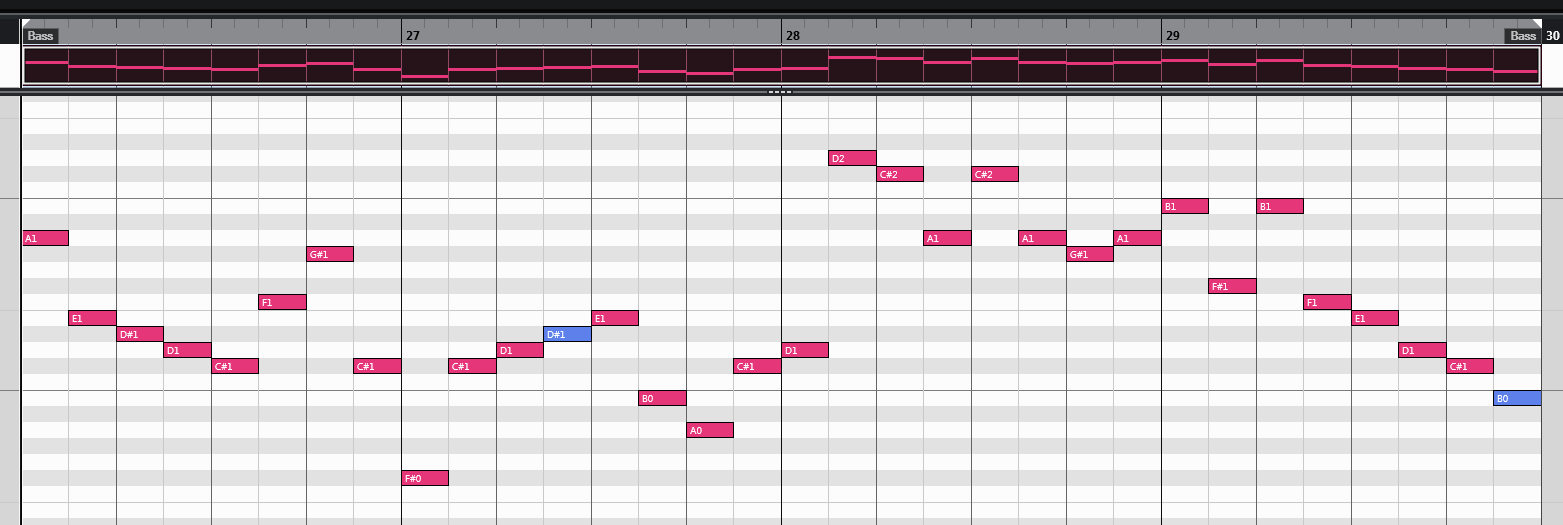Select the C#1 note in bar 29
Screen dimensions: 1563x525
(x=1470, y=366)
